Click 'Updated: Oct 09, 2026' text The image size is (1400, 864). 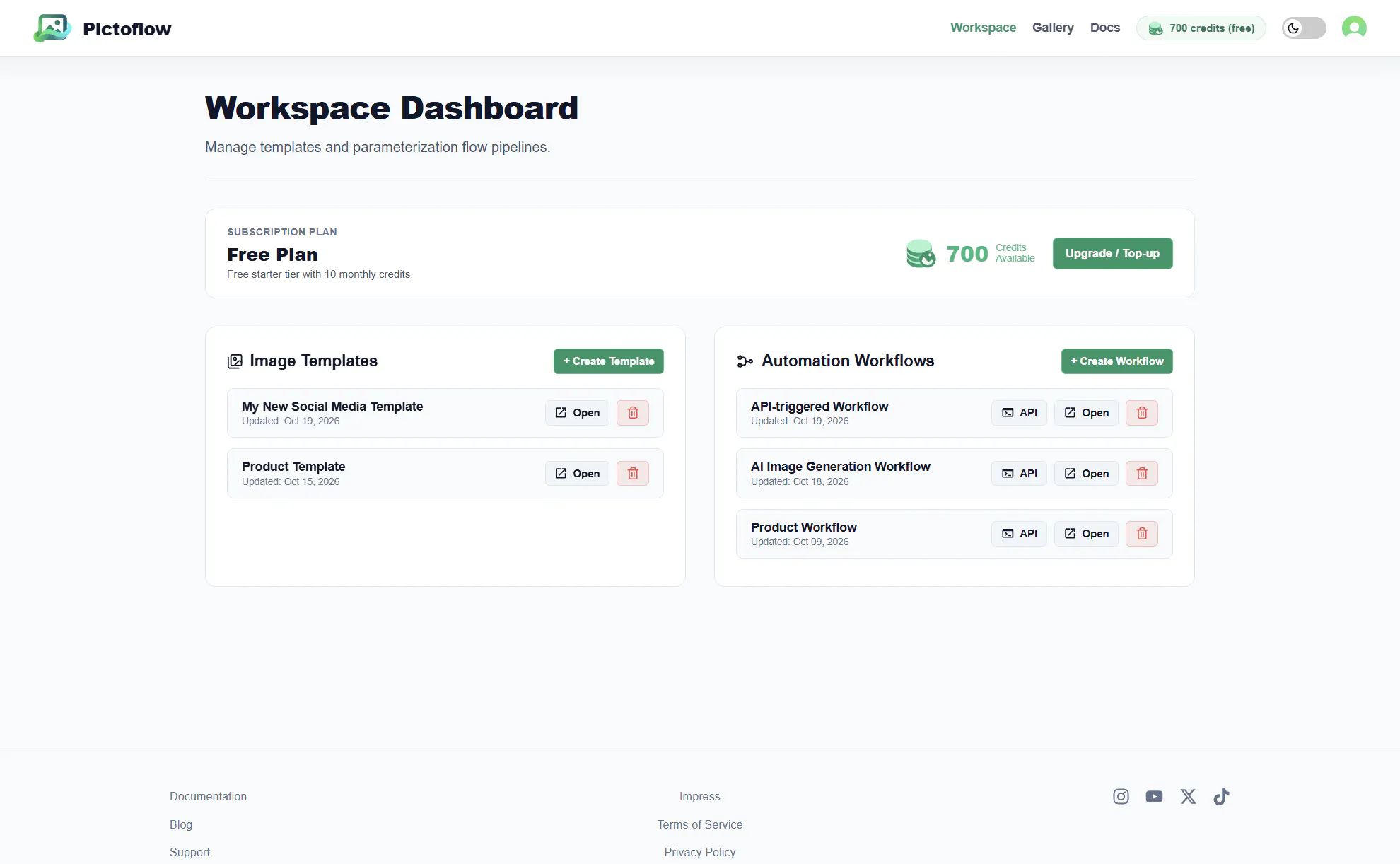point(800,542)
